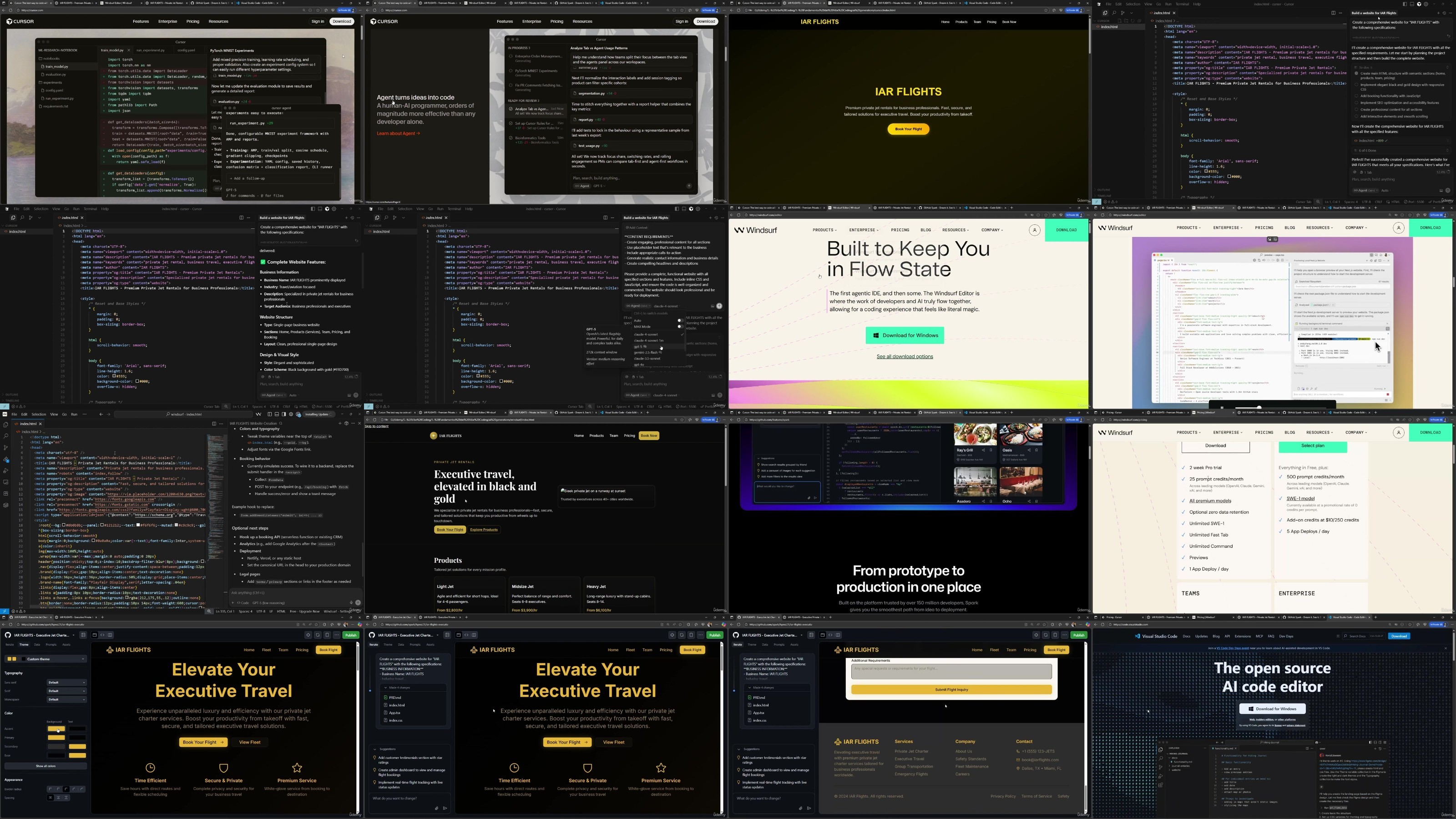Open Source Control in Windsurf IDE activity bar

pos(5,448)
